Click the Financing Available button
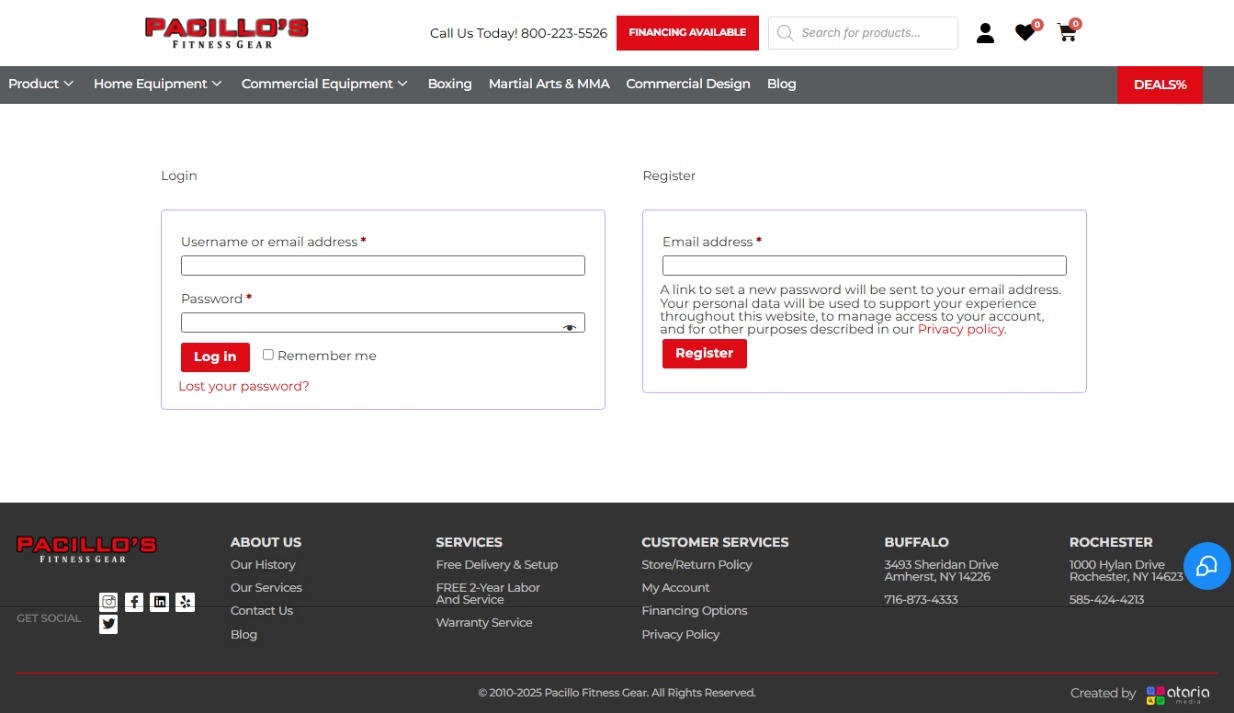The image size is (1234, 713). click(x=687, y=32)
